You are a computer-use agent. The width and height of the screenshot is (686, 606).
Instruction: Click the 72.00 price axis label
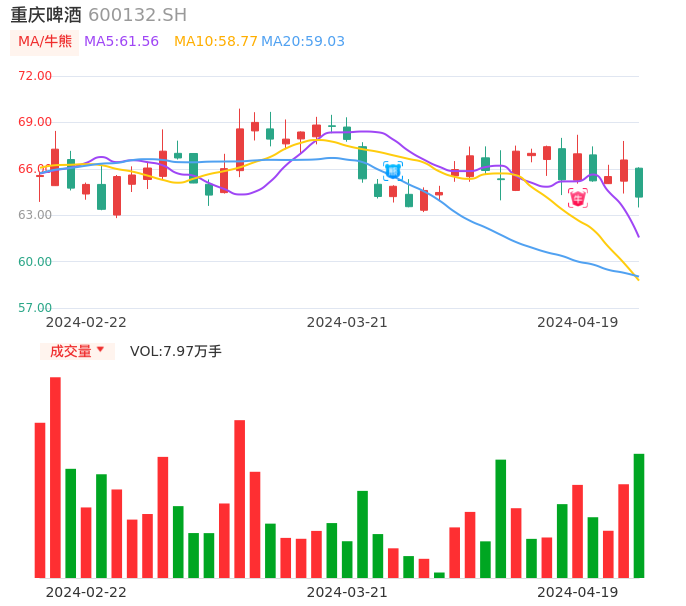35,75
